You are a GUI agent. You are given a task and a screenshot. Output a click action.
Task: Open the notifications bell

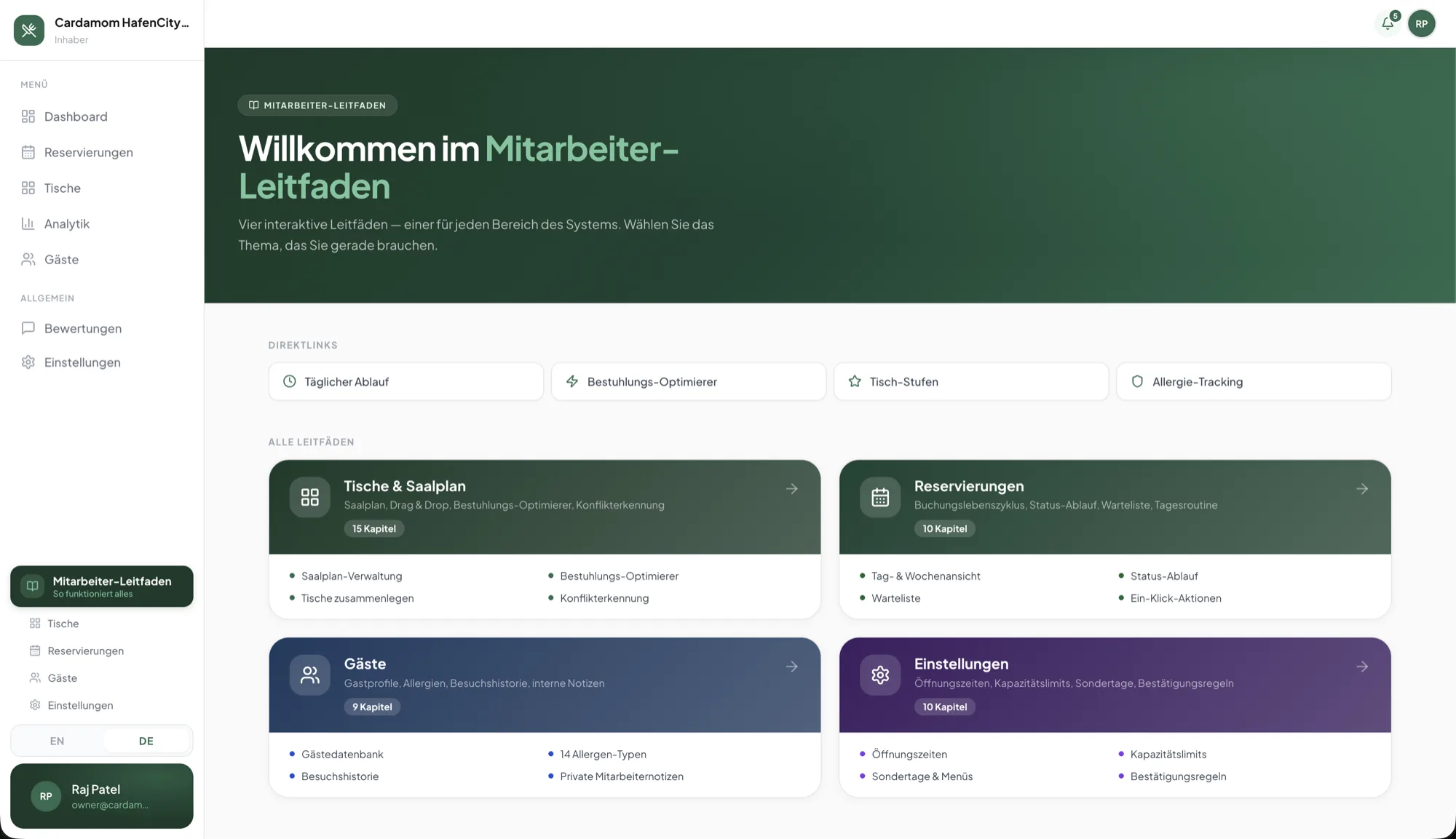[1388, 24]
